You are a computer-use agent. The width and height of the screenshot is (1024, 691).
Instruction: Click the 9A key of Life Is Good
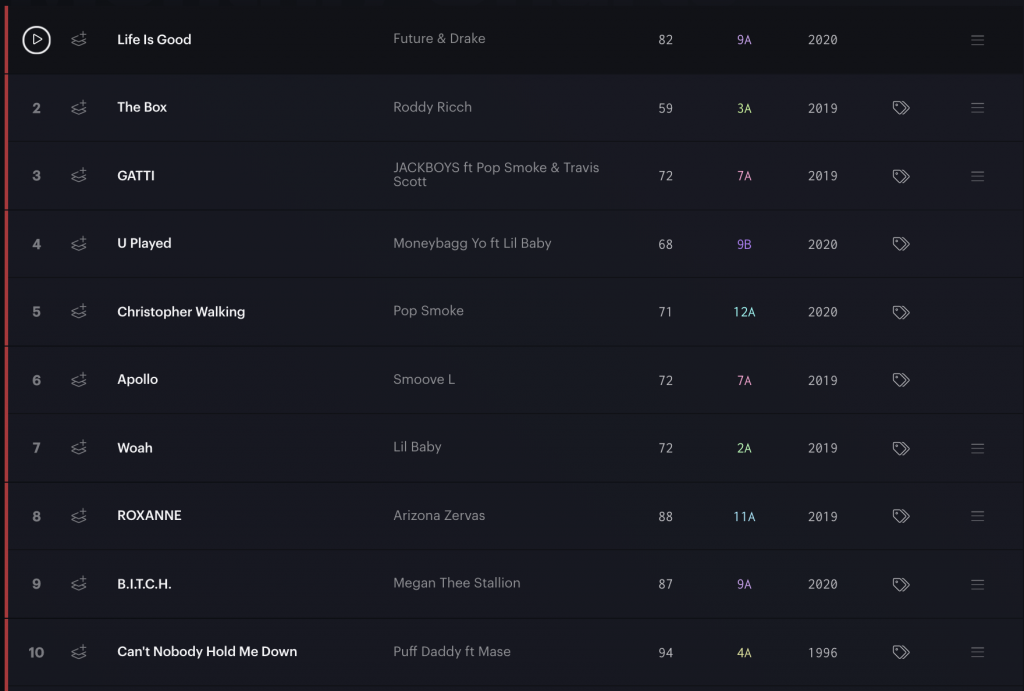(744, 40)
